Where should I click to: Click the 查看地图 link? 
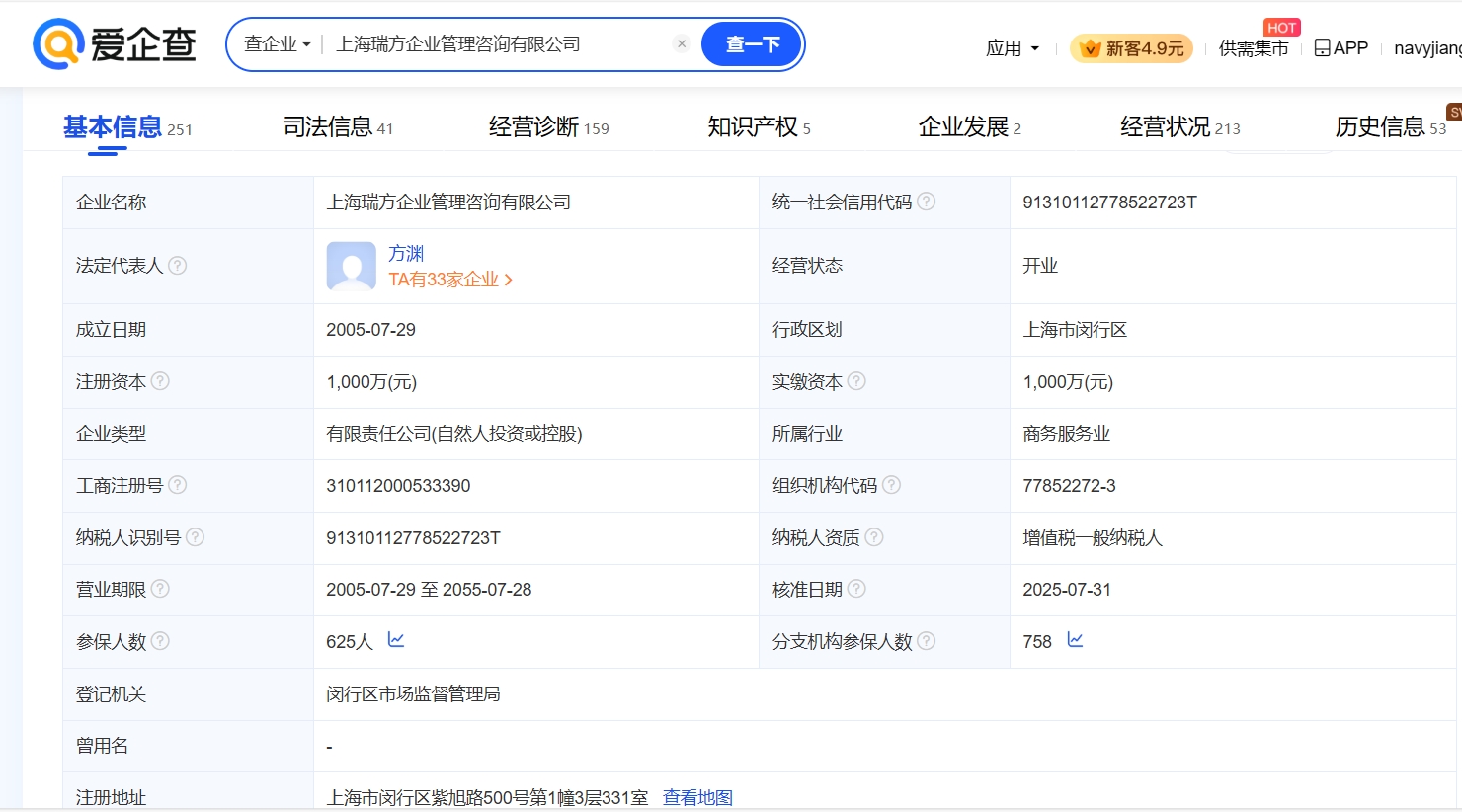(x=697, y=797)
